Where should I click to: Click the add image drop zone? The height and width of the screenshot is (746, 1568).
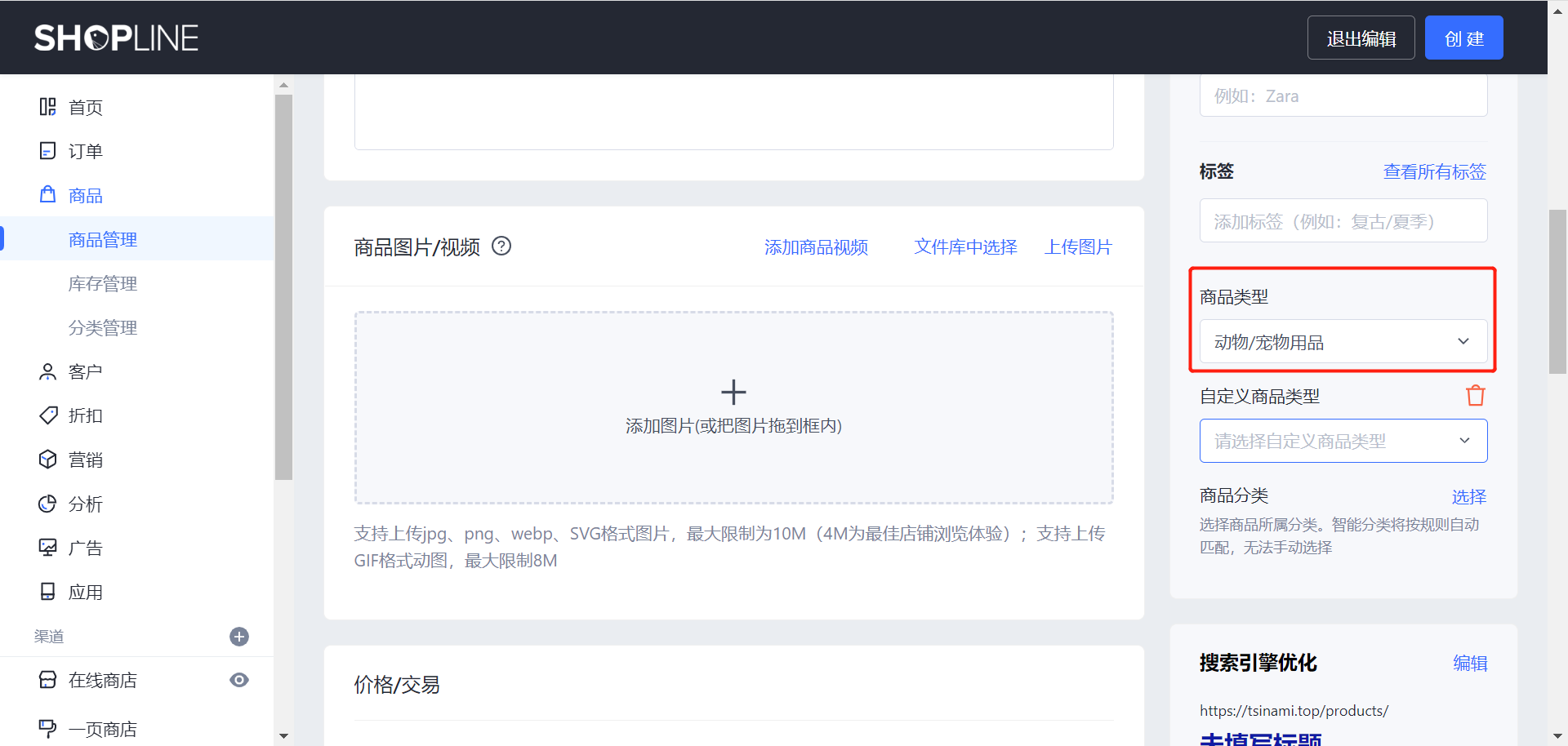(x=733, y=407)
